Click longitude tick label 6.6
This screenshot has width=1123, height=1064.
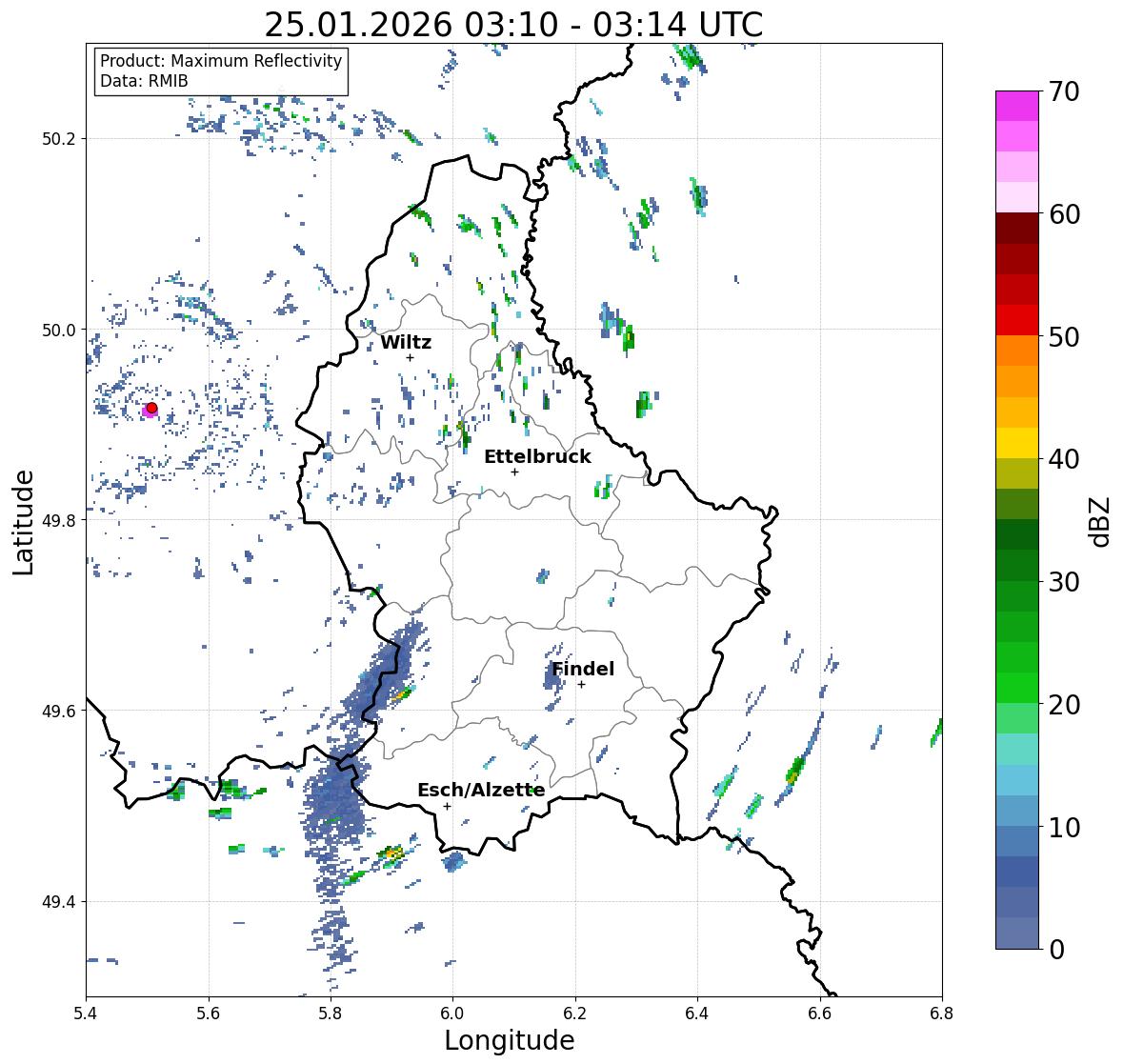(820, 1014)
